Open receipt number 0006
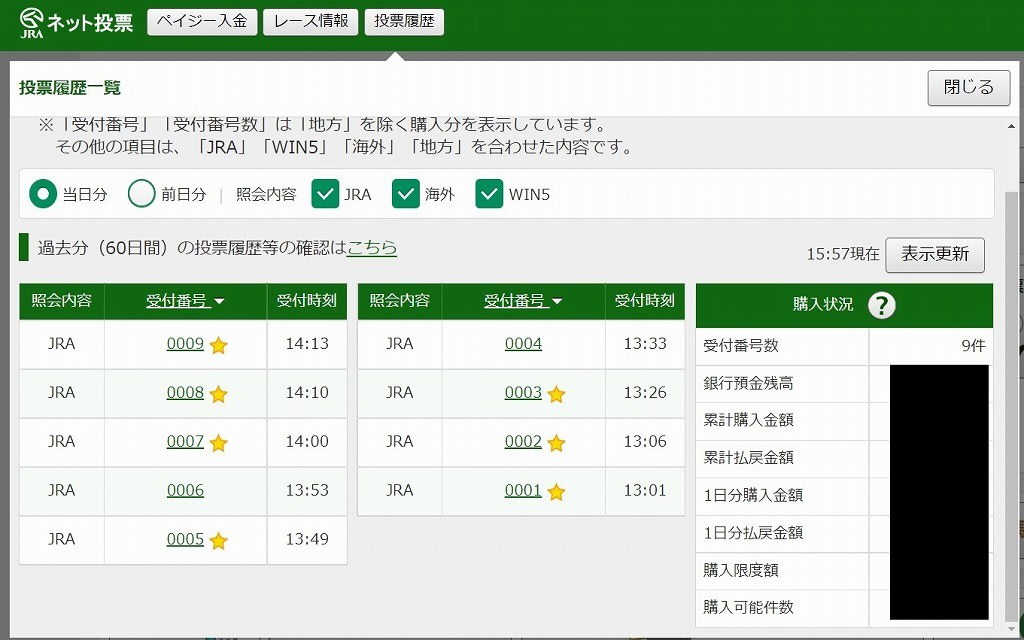Screen dimensions: 1024x640 (185, 490)
